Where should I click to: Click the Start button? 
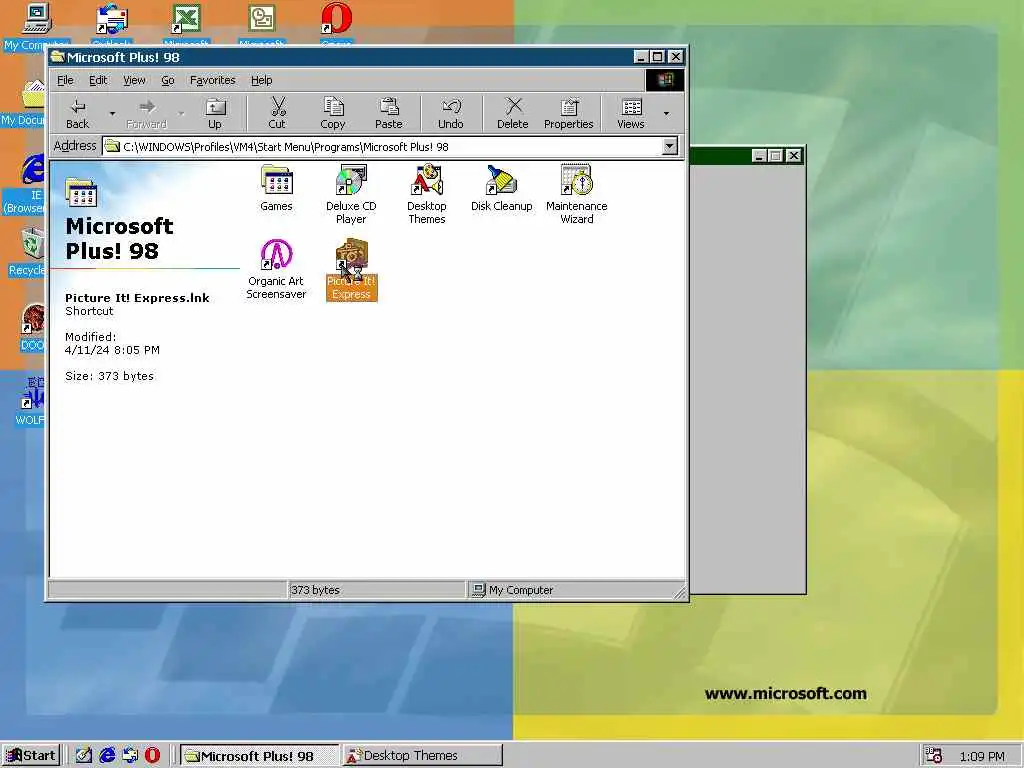(31, 756)
